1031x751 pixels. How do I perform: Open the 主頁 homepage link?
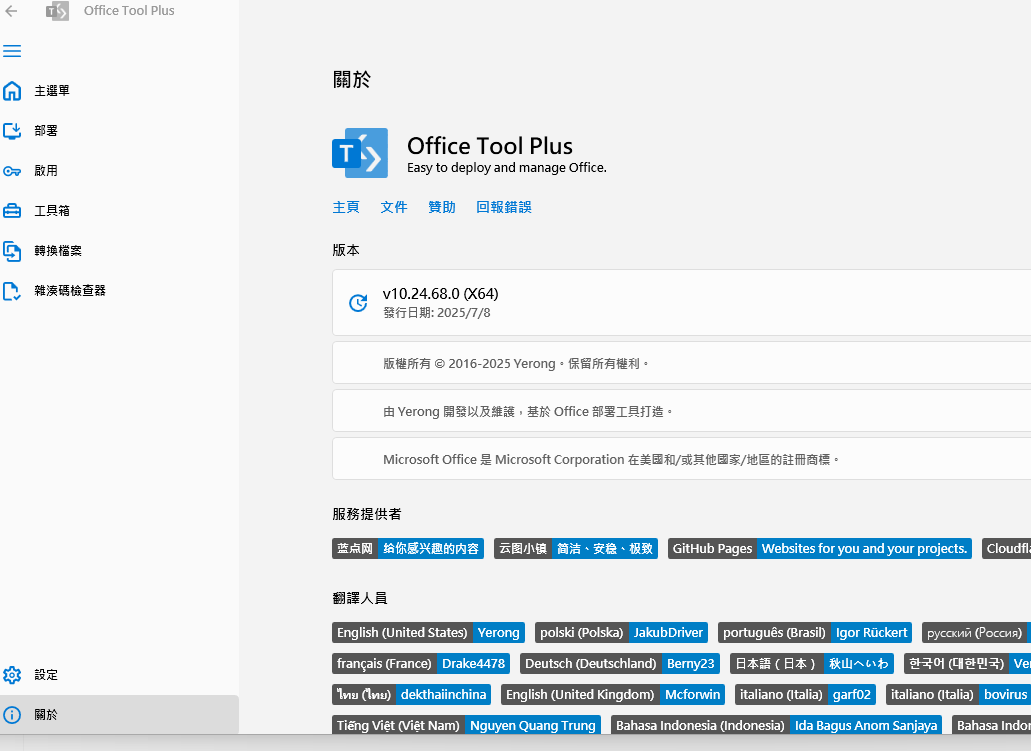[346, 207]
